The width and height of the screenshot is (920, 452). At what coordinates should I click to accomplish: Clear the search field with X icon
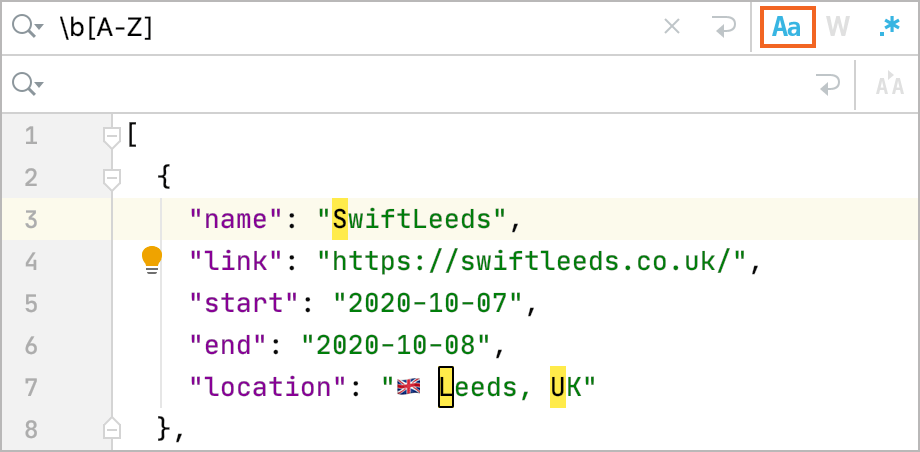tap(672, 26)
